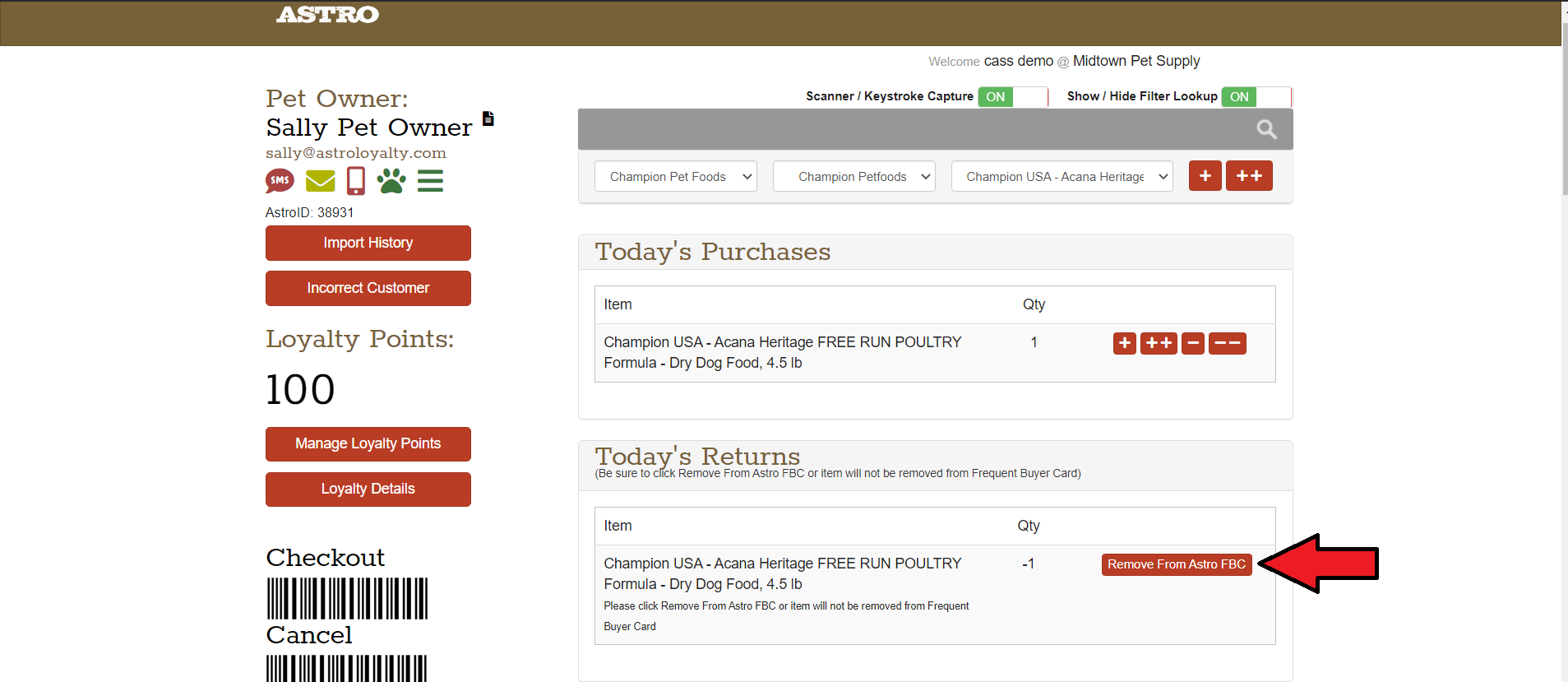Click double-plus in Today's Purchases row
Screen dimensions: 1568x682
[1159, 343]
